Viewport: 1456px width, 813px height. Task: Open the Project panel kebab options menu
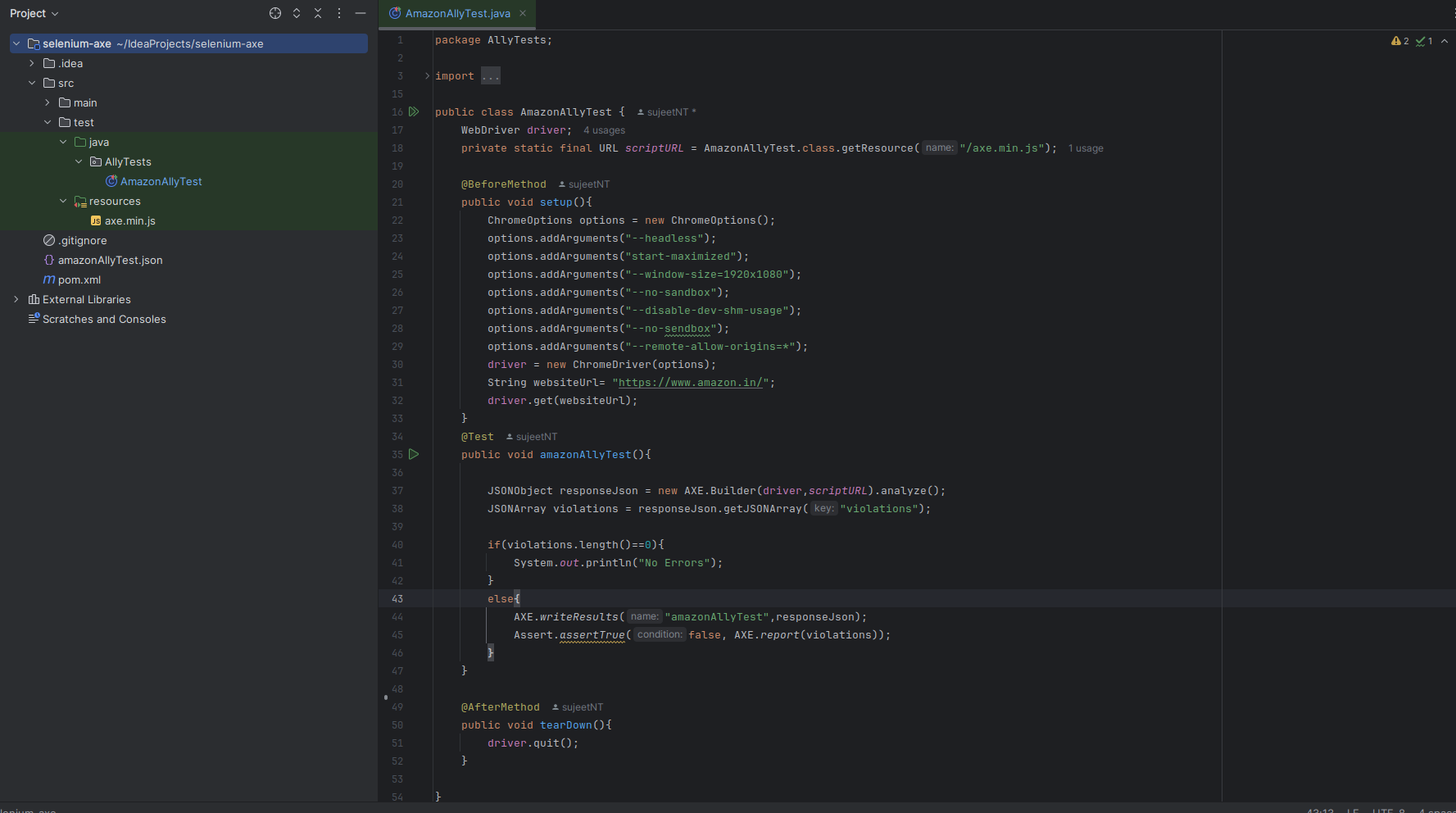[338, 13]
